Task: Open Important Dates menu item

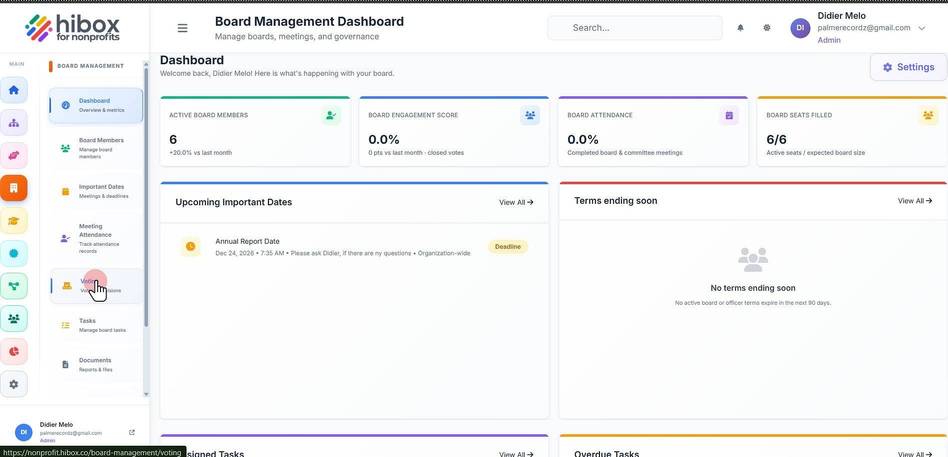Action: coord(96,191)
